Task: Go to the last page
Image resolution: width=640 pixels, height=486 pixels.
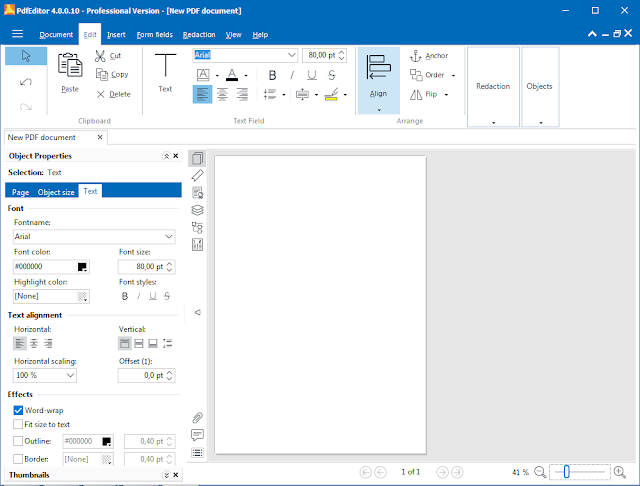Action: pos(457,472)
